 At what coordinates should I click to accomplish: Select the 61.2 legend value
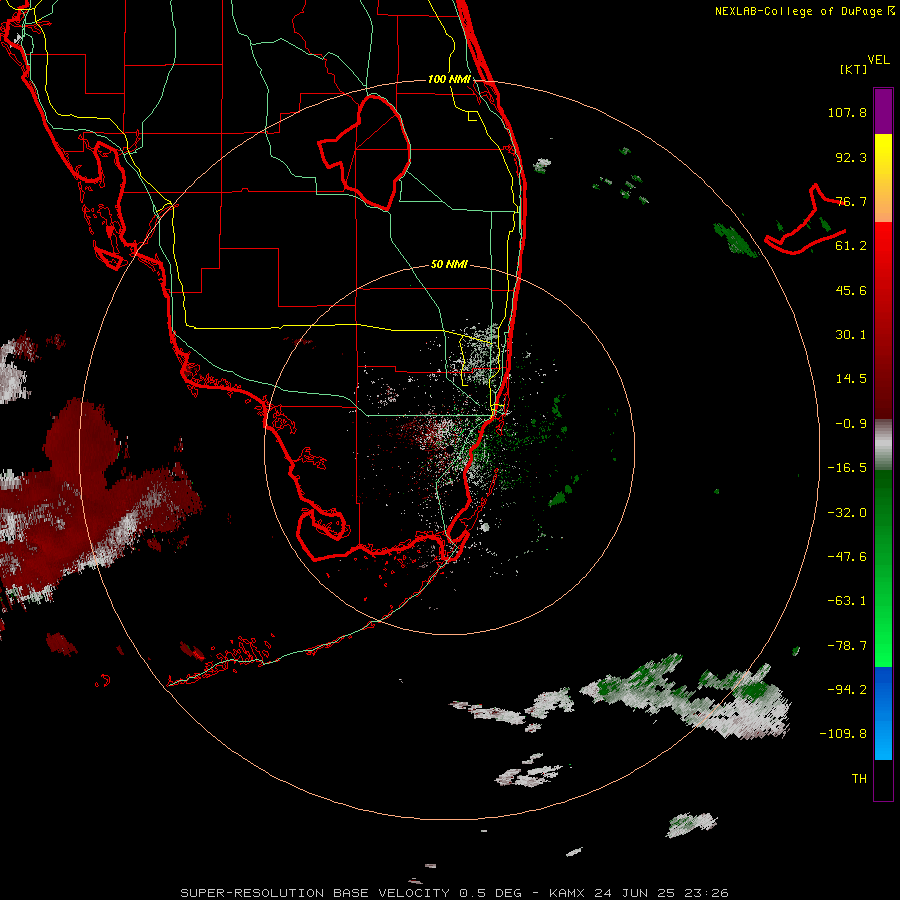(x=851, y=246)
